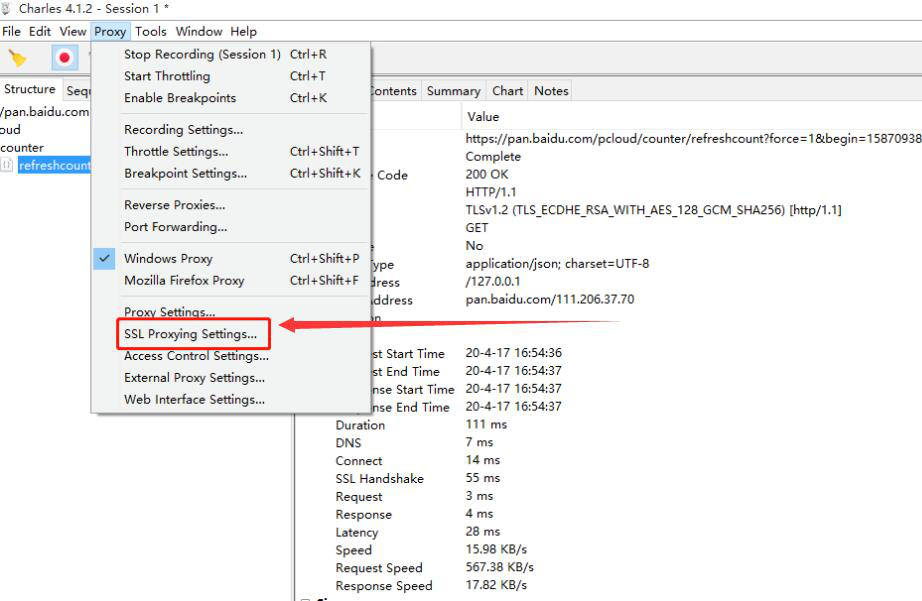Open Breakpoint Settings... from the menu
The width and height of the screenshot is (922, 601).
pyautogui.click(x=230, y=173)
